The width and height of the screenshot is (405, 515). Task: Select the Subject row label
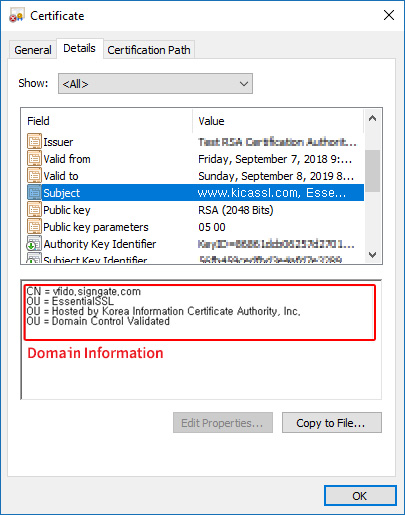coord(61,193)
